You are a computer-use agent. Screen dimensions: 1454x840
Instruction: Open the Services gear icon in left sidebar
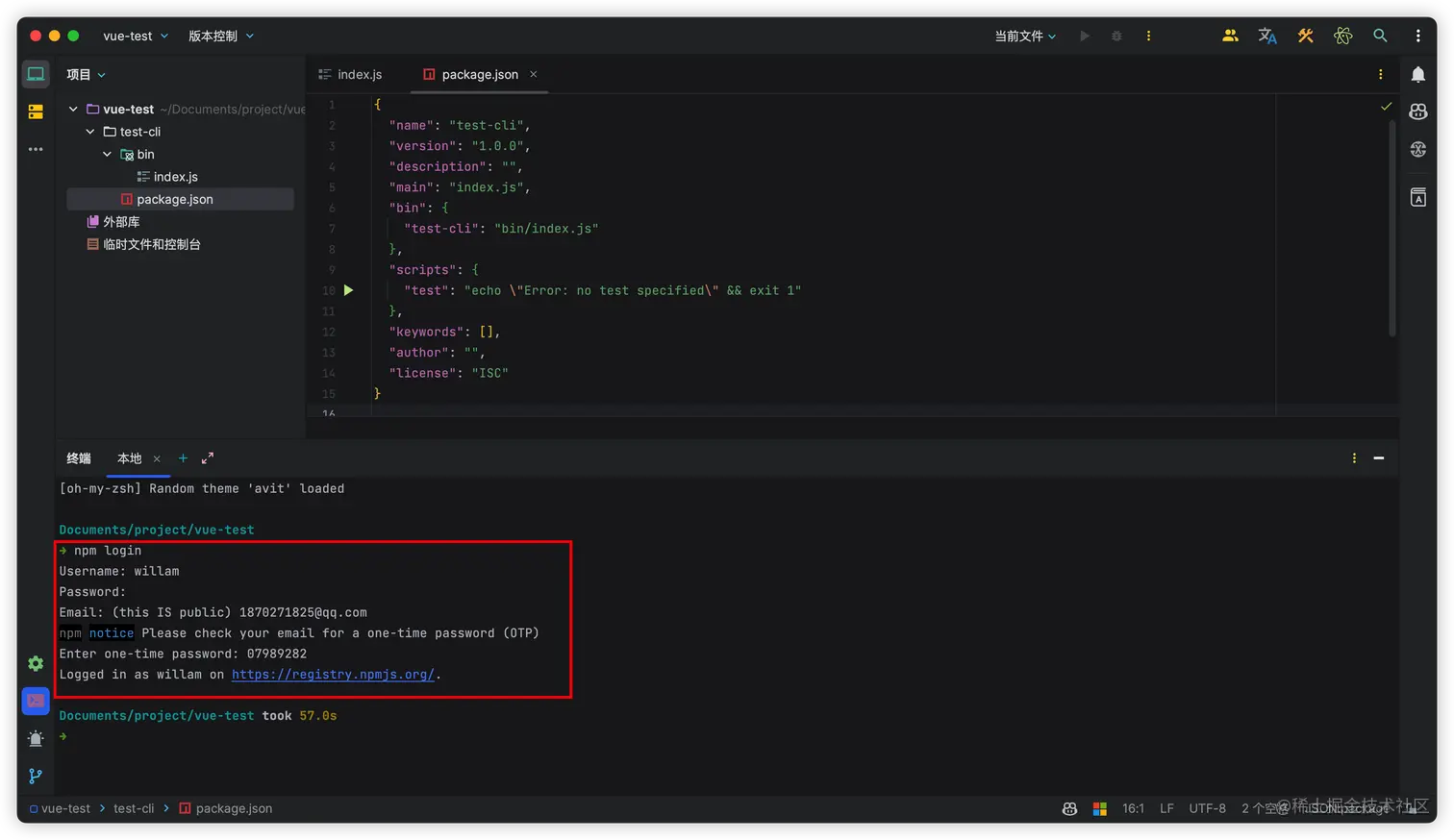36,663
